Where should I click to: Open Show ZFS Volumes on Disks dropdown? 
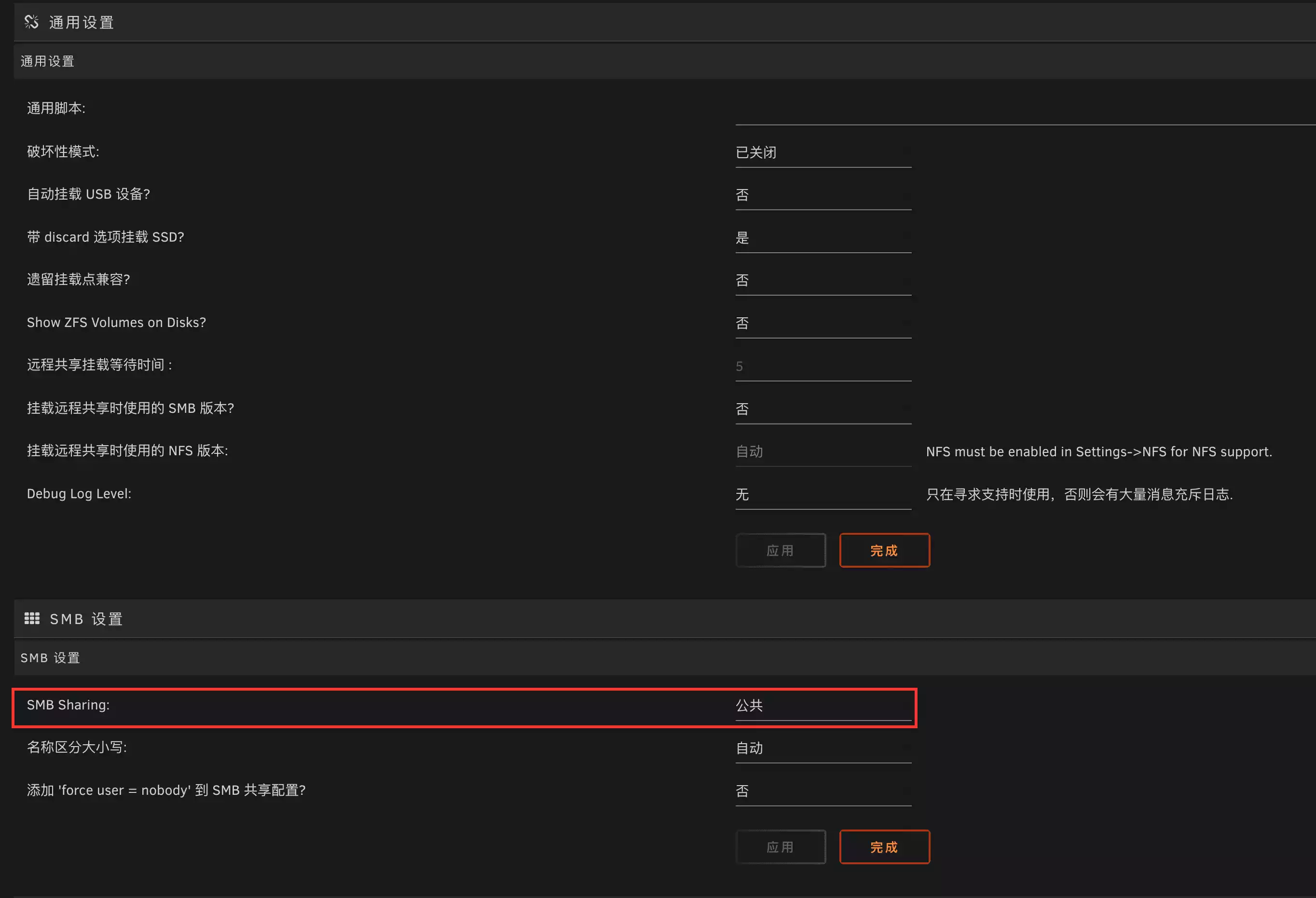[x=823, y=323]
